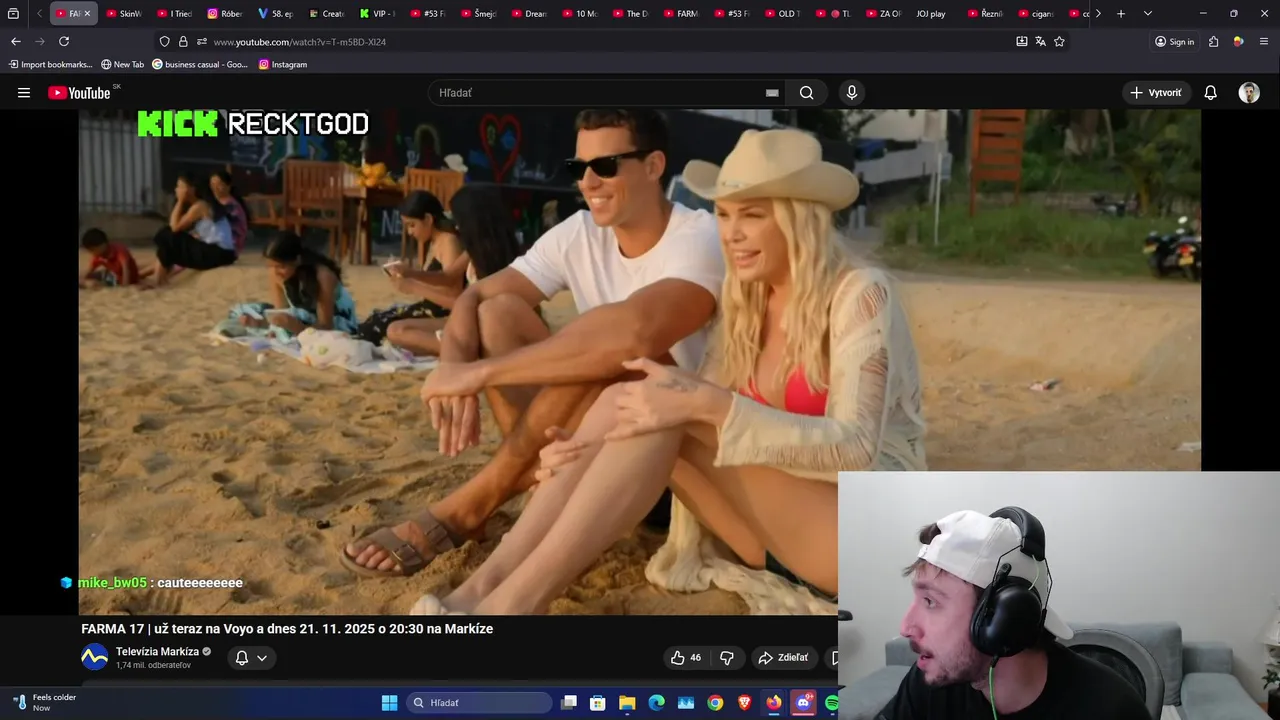
Task: Click the Windows taskbar Hľadať search box
Action: (x=479, y=703)
